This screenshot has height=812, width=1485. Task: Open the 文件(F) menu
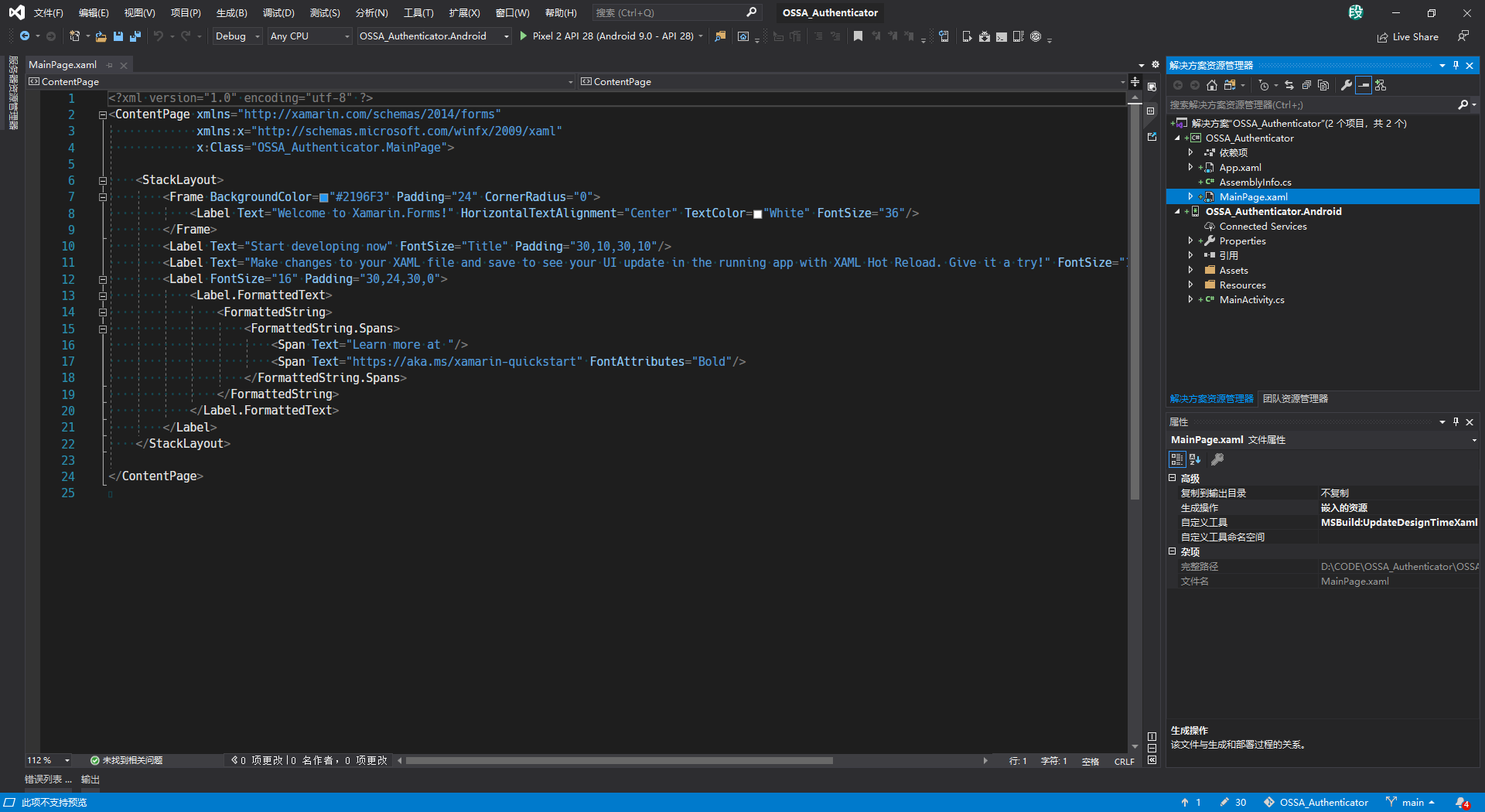pos(48,13)
